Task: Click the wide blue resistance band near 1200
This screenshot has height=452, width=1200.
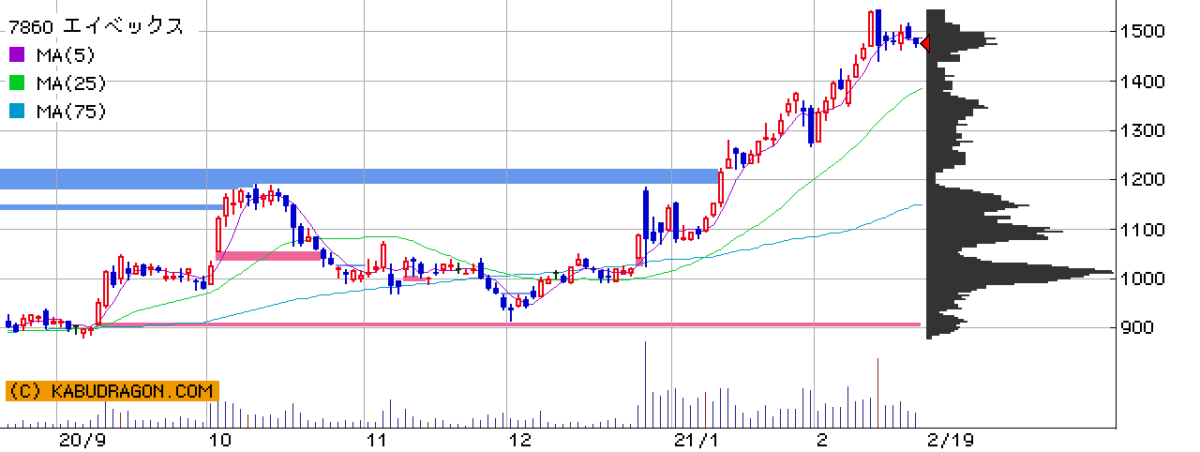Action: 360,177
